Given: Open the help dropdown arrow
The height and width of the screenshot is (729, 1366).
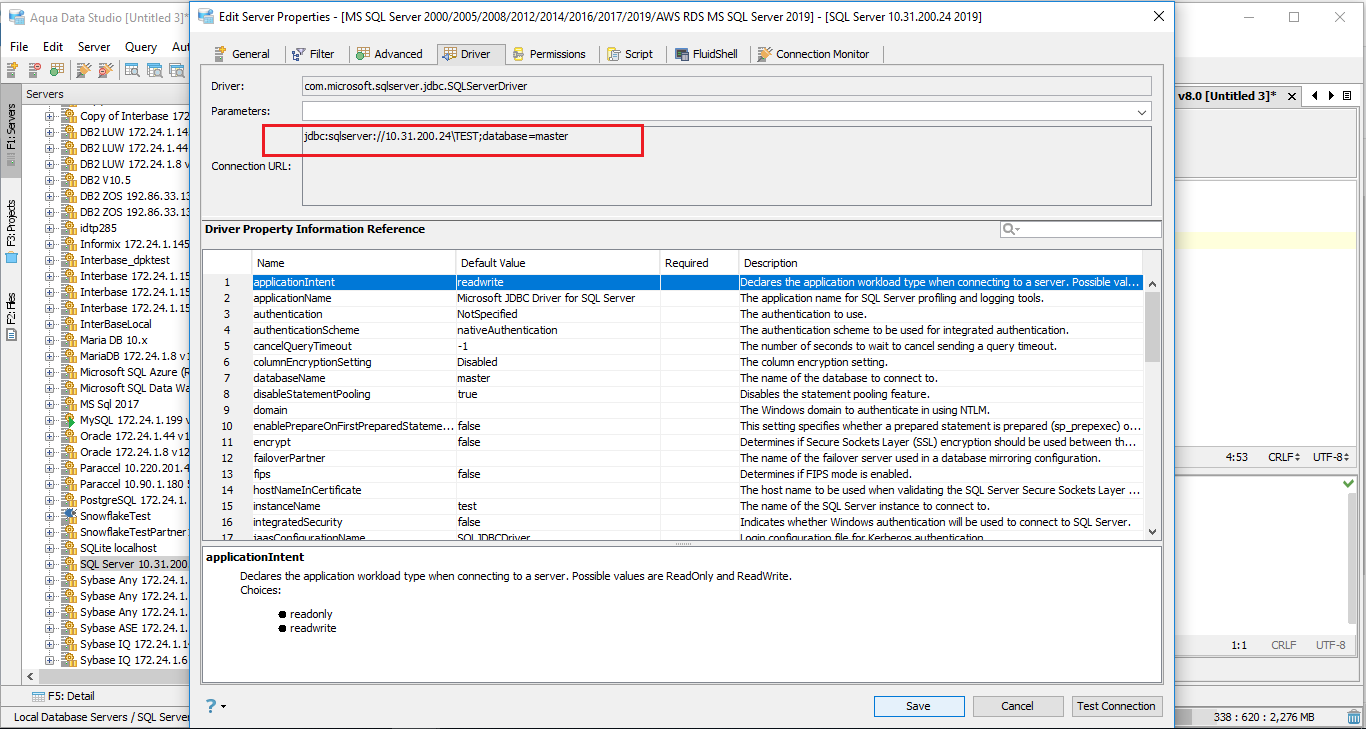Looking at the screenshot, I should pyautogui.click(x=223, y=707).
